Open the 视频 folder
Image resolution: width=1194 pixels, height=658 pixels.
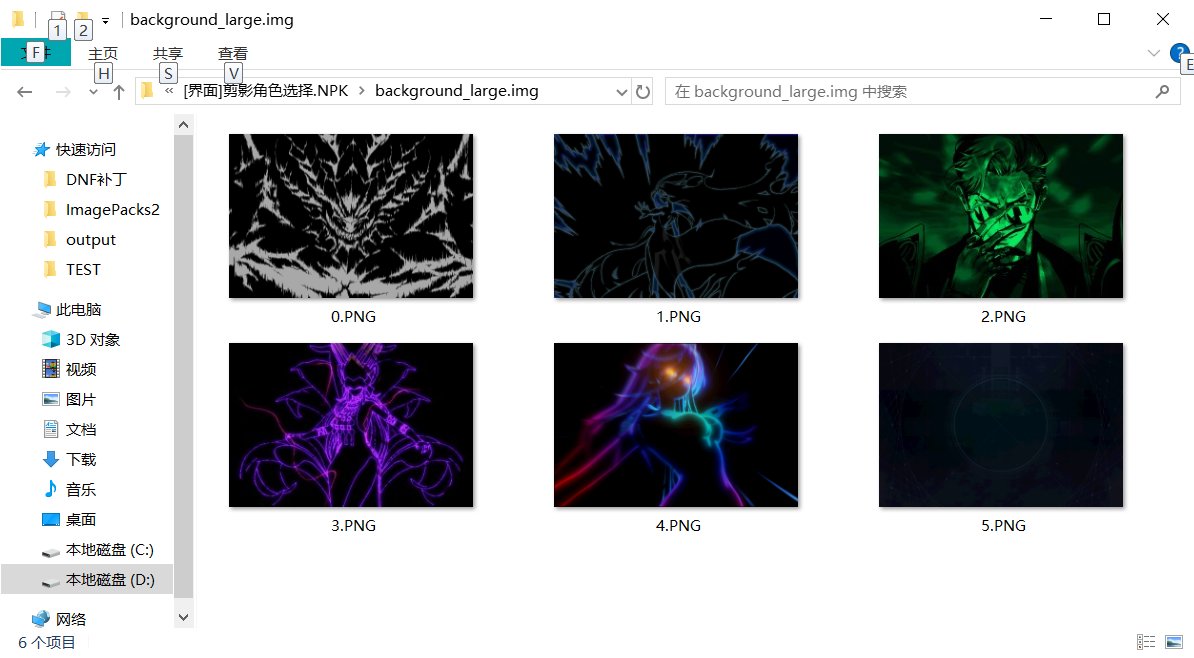click(x=81, y=369)
